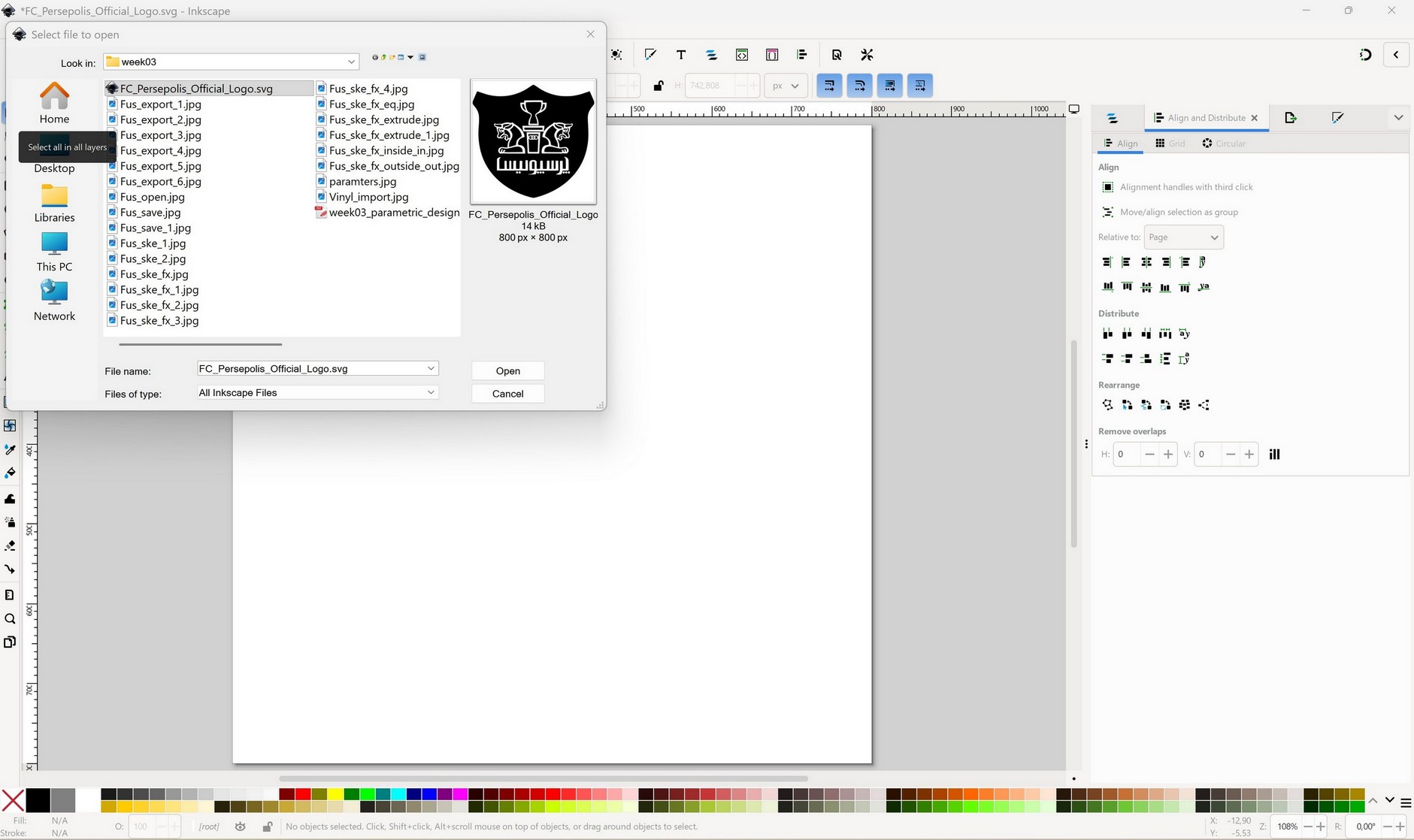
Task: Increase the zoom level with plus
Action: pyautogui.click(x=1321, y=826)
